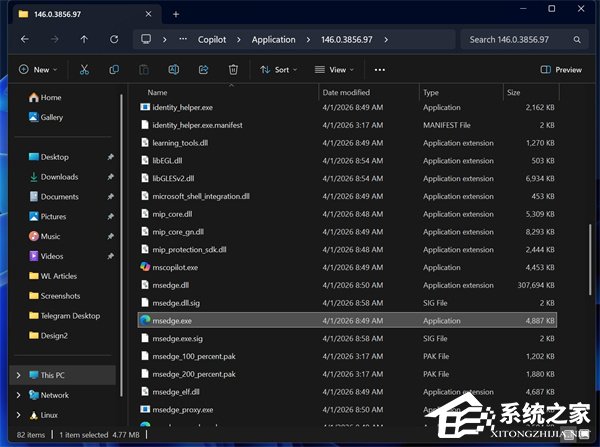Image resolution: width=600 pixels, height=447 pixels.
Task: Click the msedge_proxy.exe file icon
Action: (x=145, y=409)
